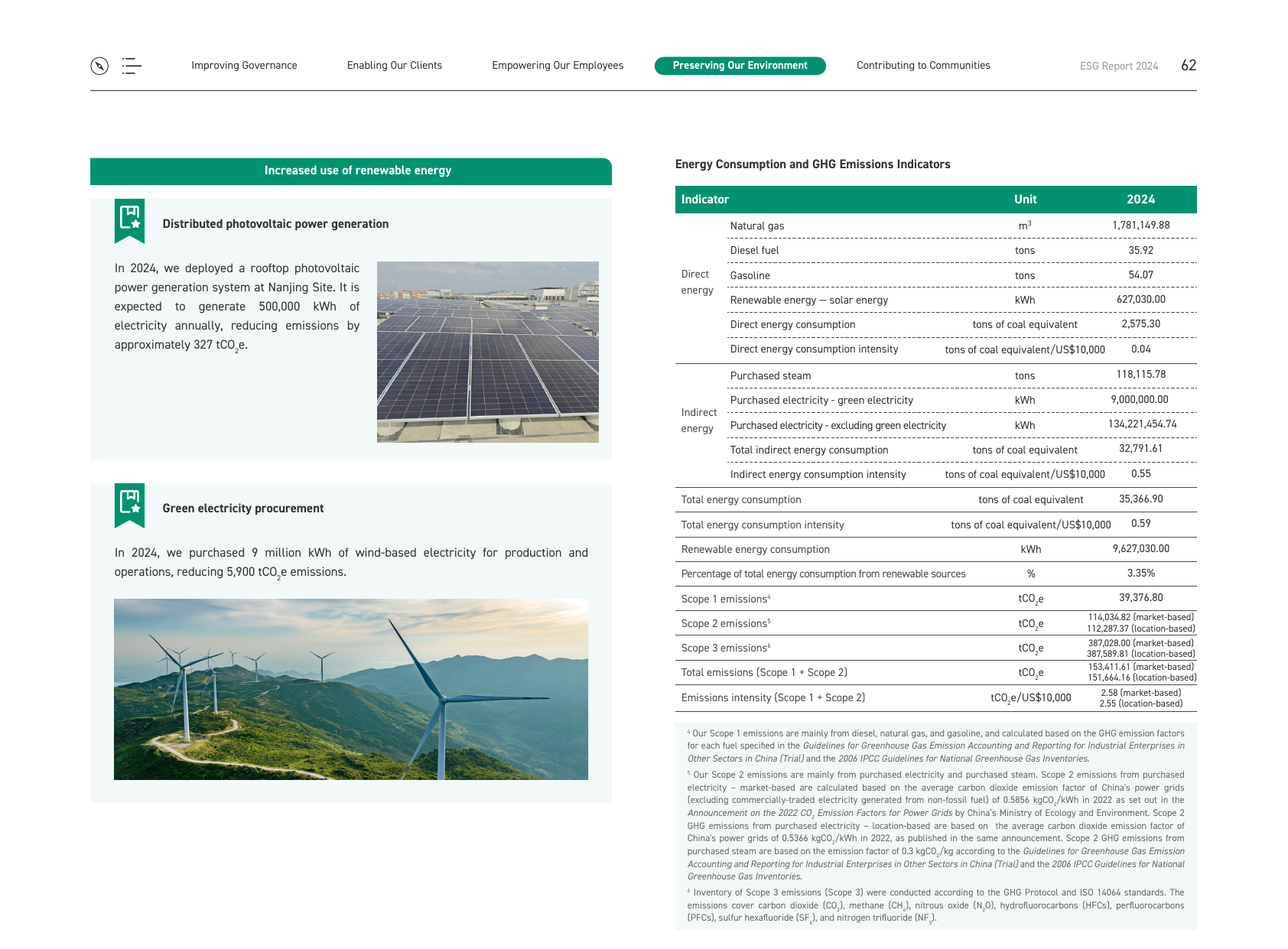This screenshot has width=1288, height=949.
Task: Switch to Empowering Our Employees section
Action: click(x=558, y=66)
